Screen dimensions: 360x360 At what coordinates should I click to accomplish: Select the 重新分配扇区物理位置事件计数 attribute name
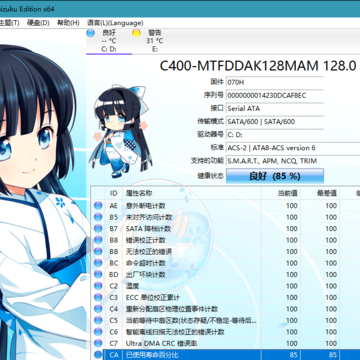pyautogui.click(x=172, y=309)
